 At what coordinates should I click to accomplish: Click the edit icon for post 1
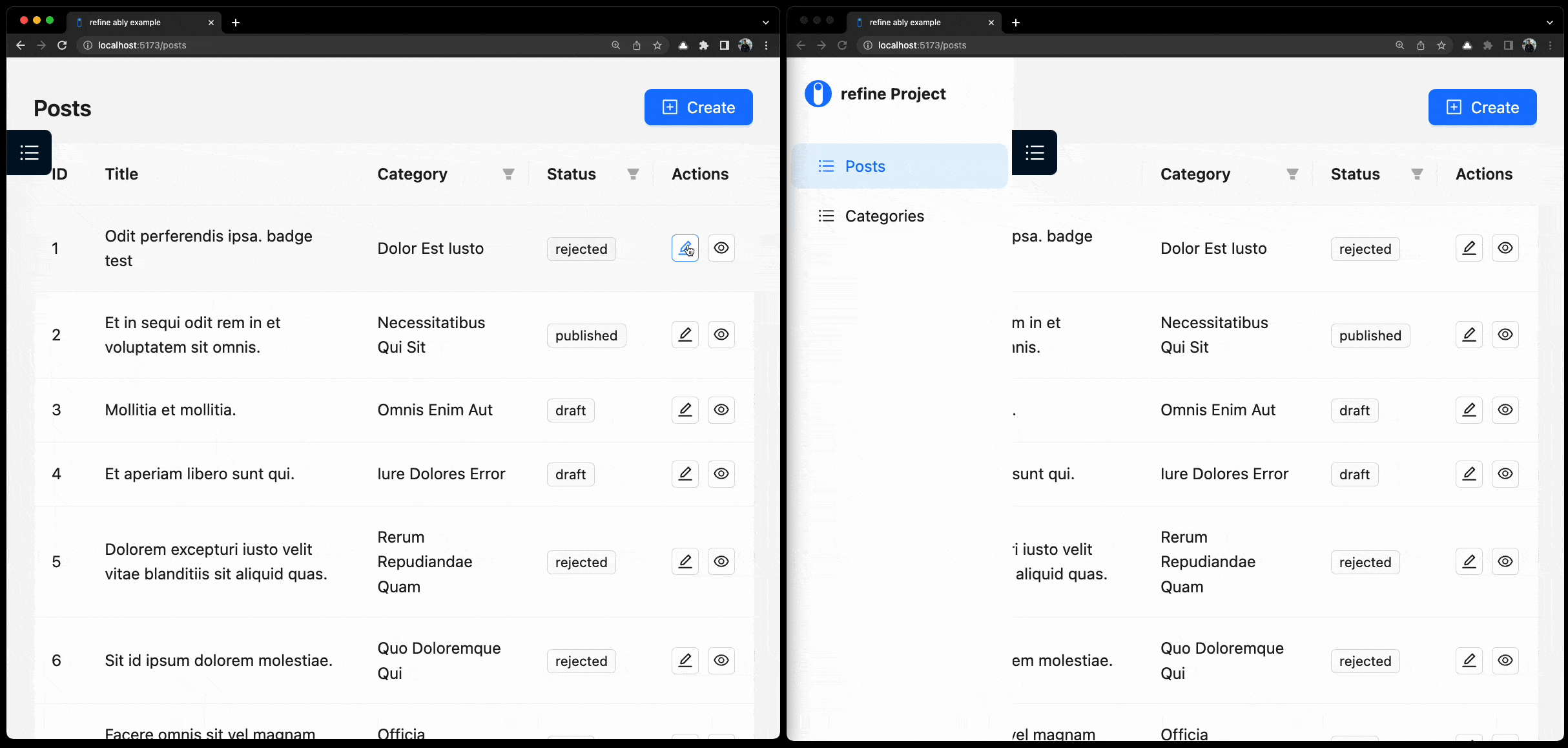pos(684,248)
